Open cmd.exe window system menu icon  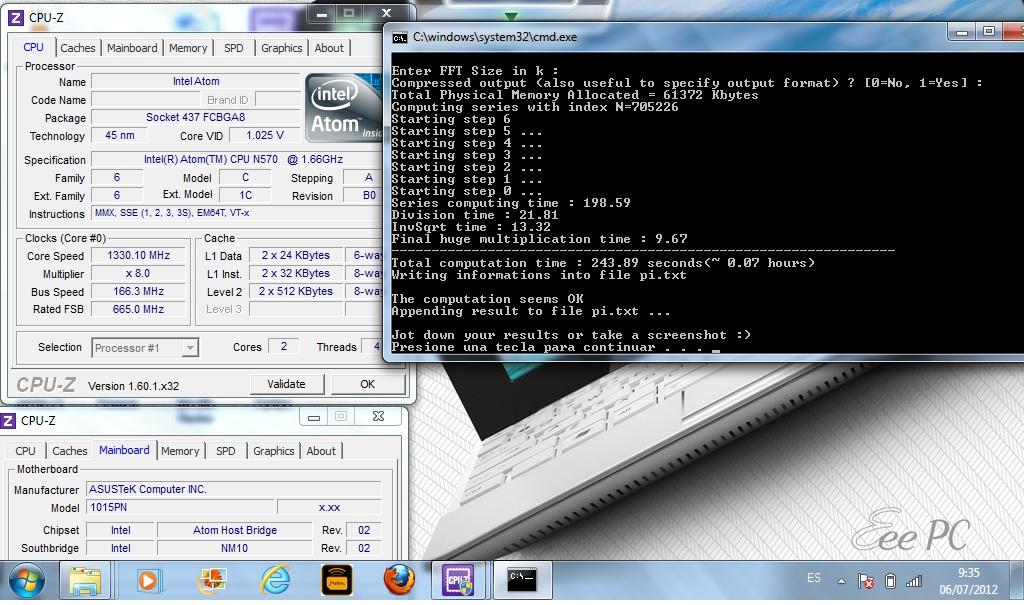pos(399,38)
